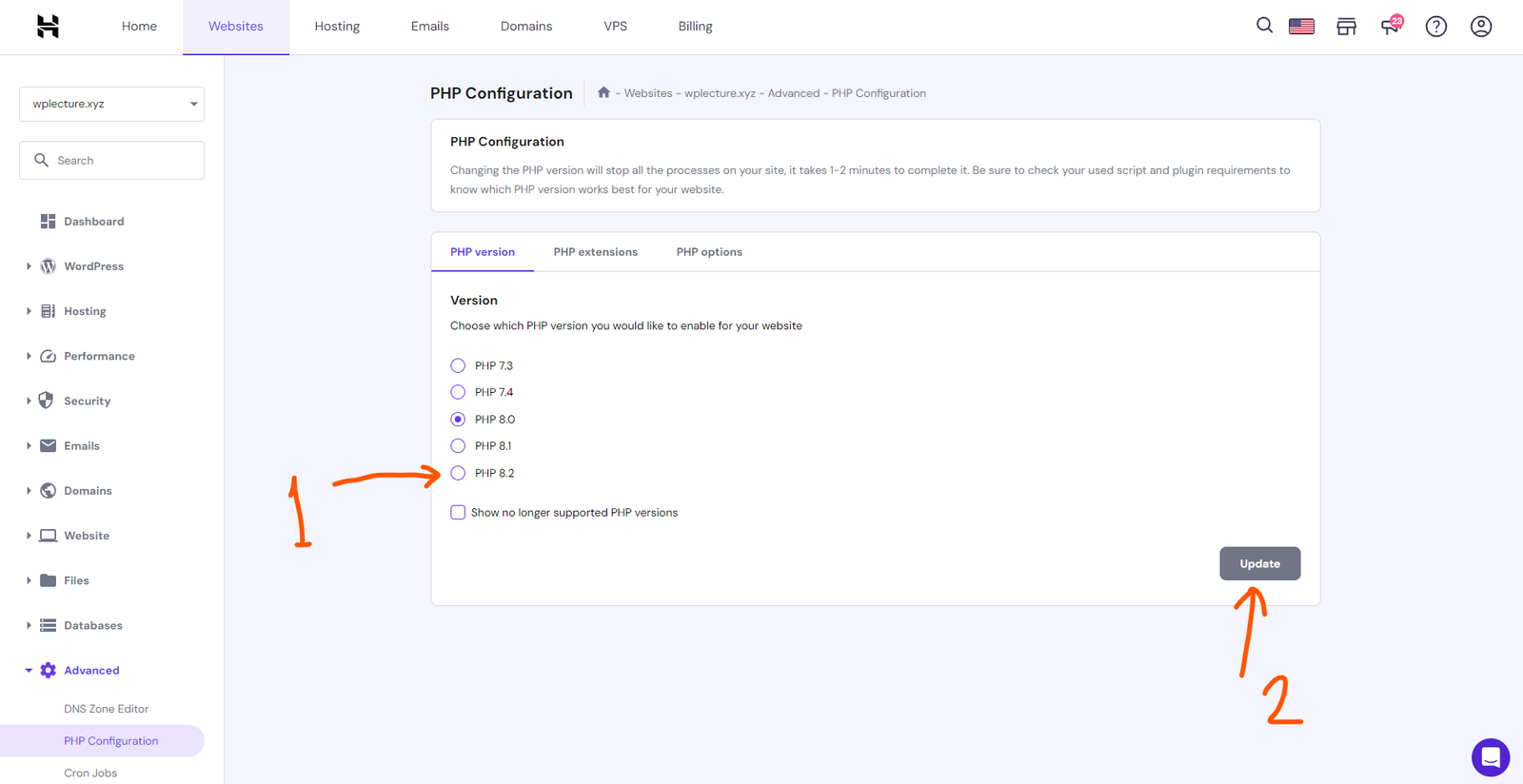This screenshot has width=1523, height=784.
Task: Switch to PHP options tab
Action: tap(709, 252)
